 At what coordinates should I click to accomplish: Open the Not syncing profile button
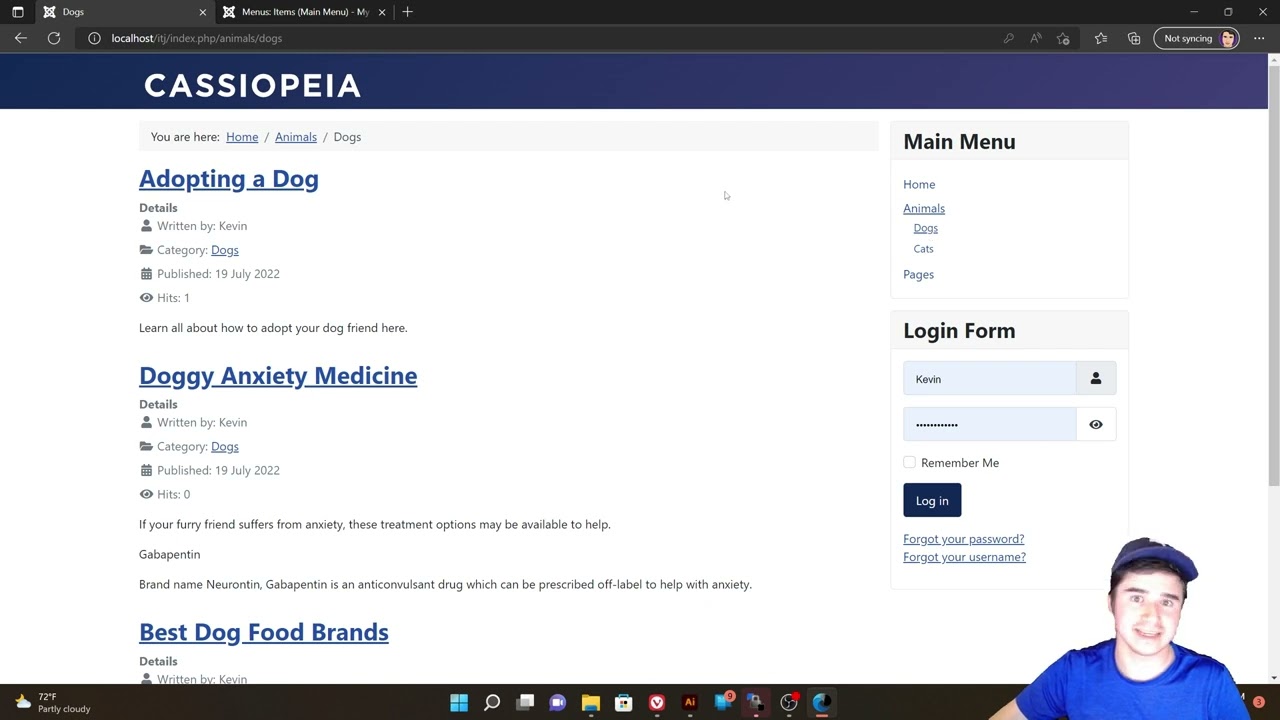1197,38
